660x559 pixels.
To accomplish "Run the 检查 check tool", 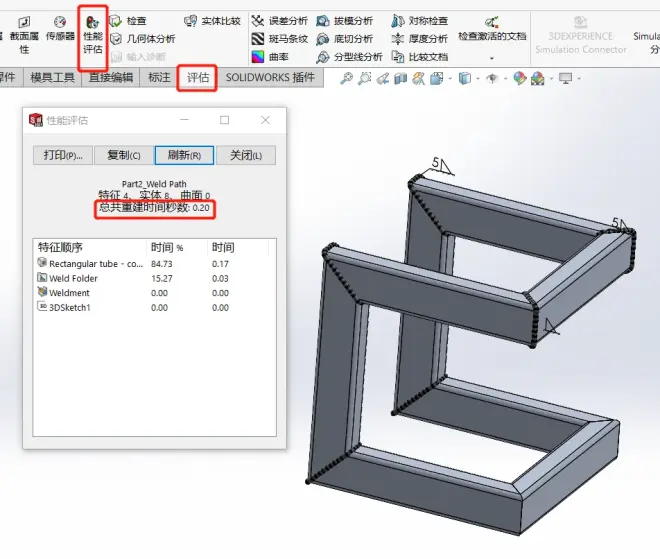I will pyautogui.click(x=128, y=21).
